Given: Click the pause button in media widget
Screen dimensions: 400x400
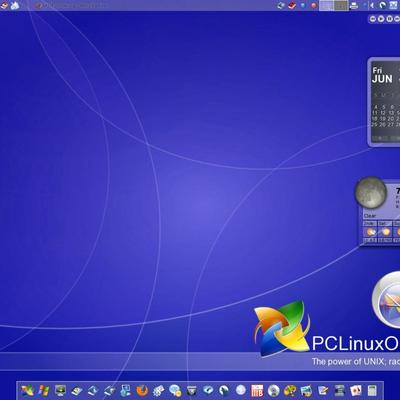Looking at the screenshot, I should coord(389,19).
